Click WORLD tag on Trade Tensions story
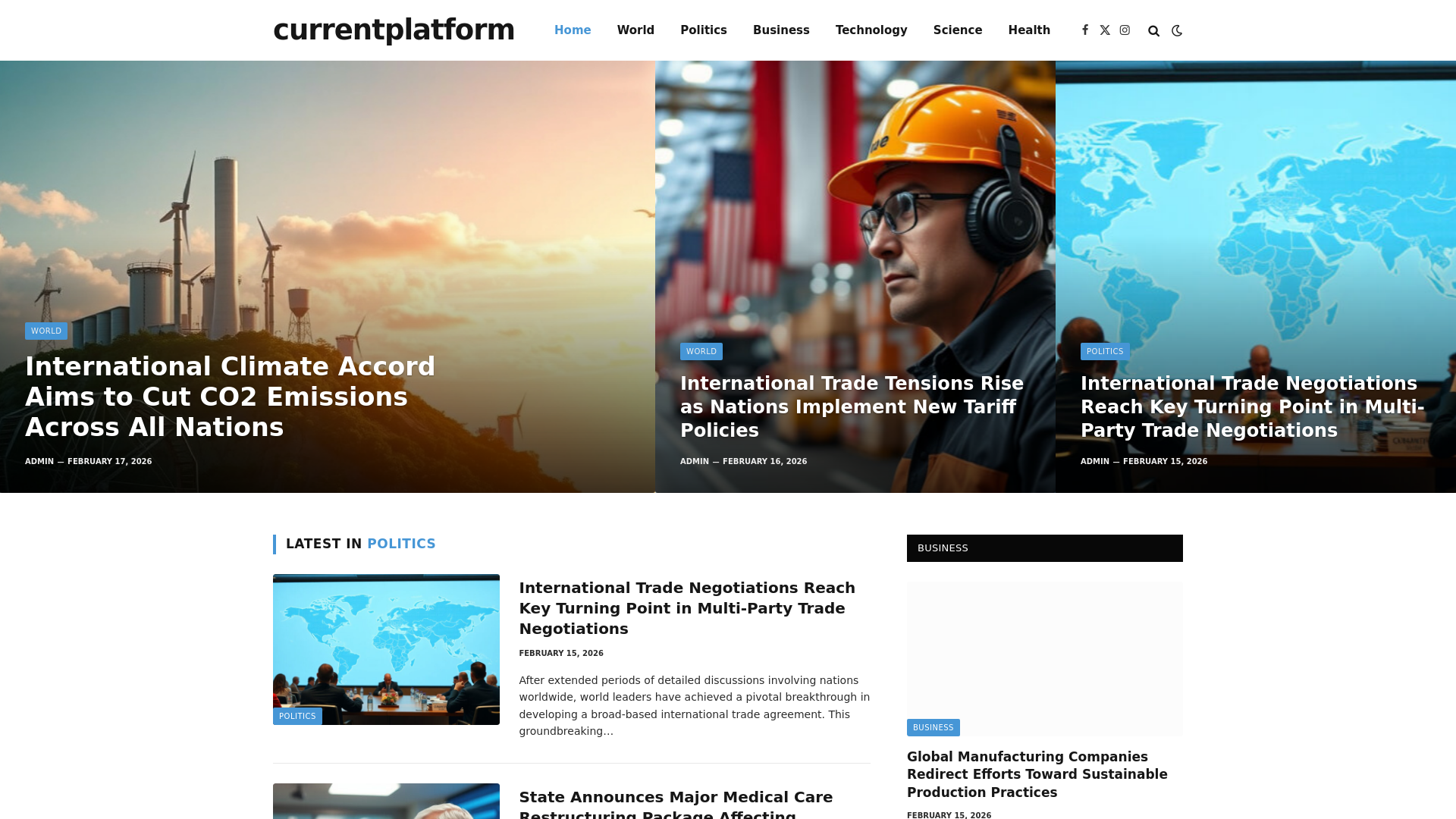 (x=701, y=351)
